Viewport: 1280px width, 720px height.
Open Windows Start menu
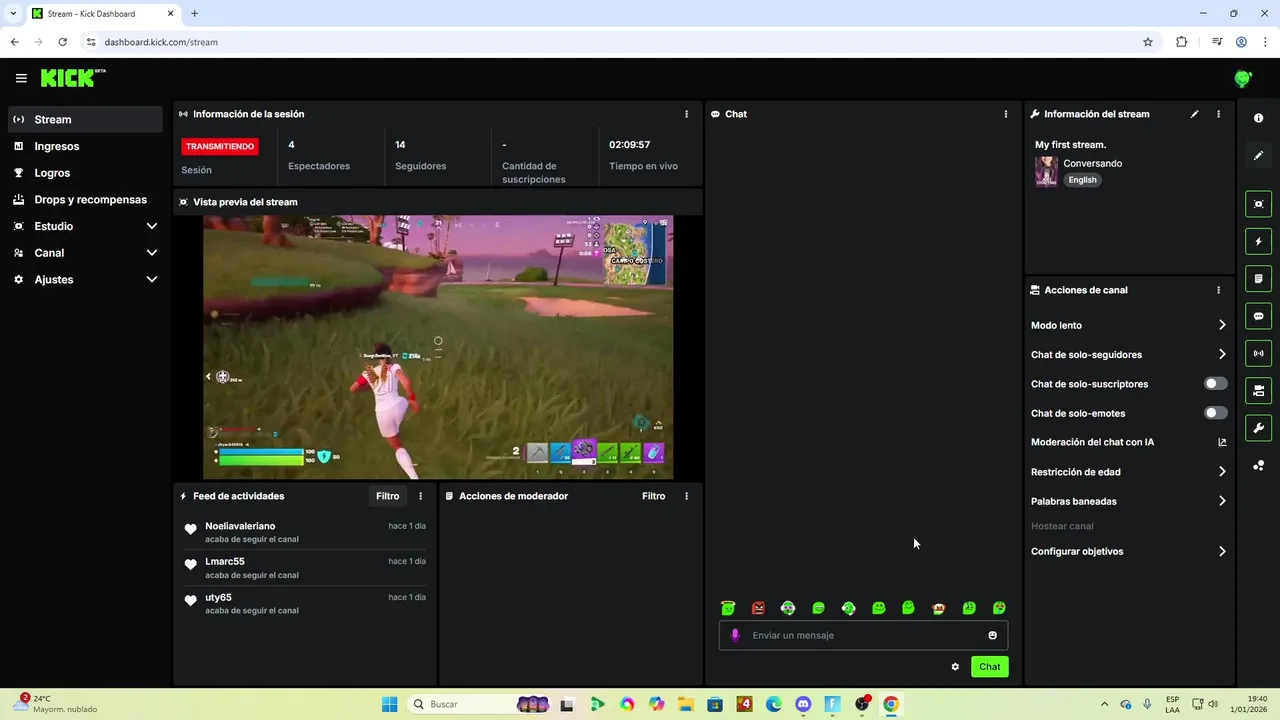point(389,704)
